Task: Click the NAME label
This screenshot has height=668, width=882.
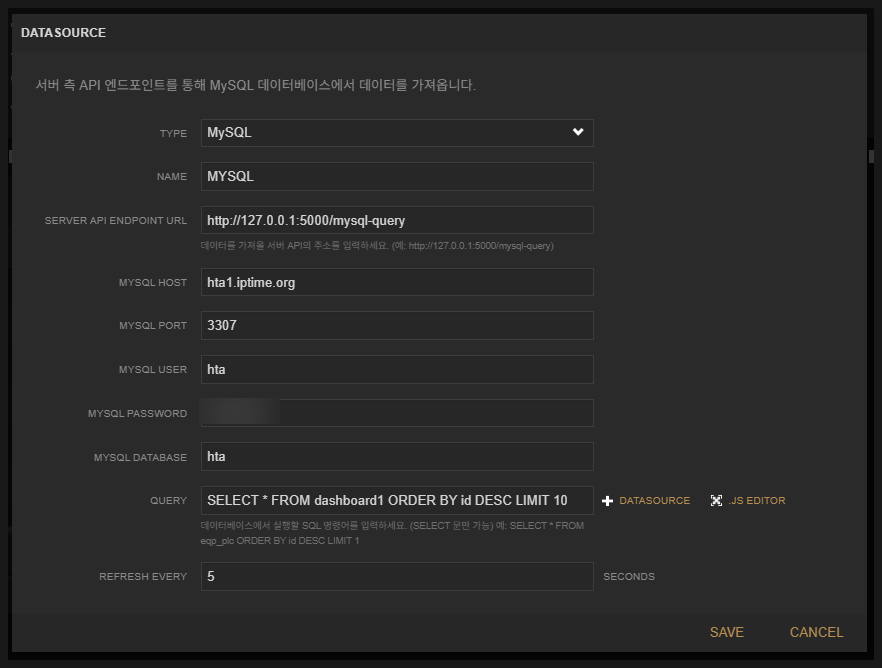Action: pos(172,177)
